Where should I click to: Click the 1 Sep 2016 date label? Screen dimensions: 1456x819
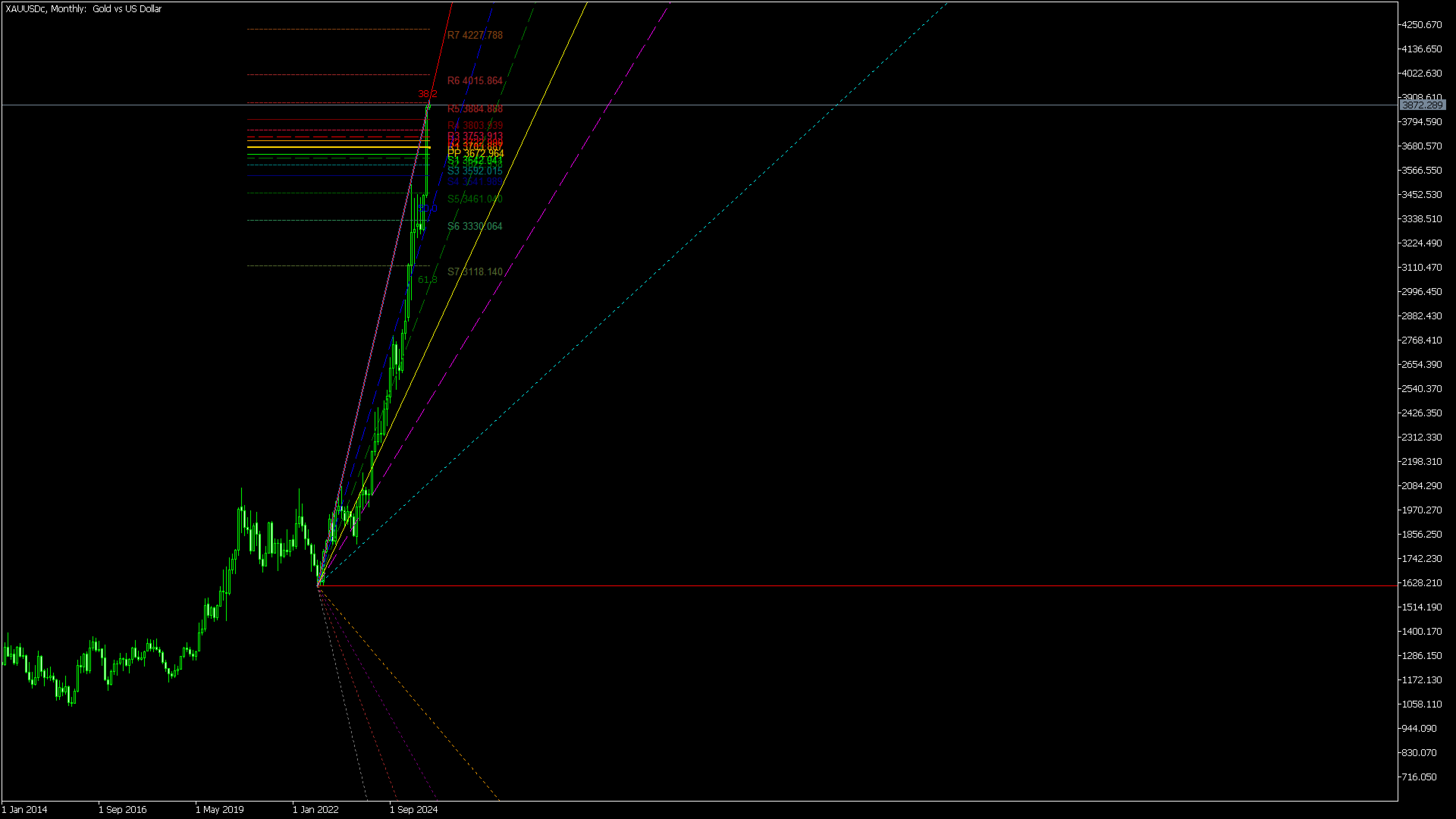click(122, 810)
